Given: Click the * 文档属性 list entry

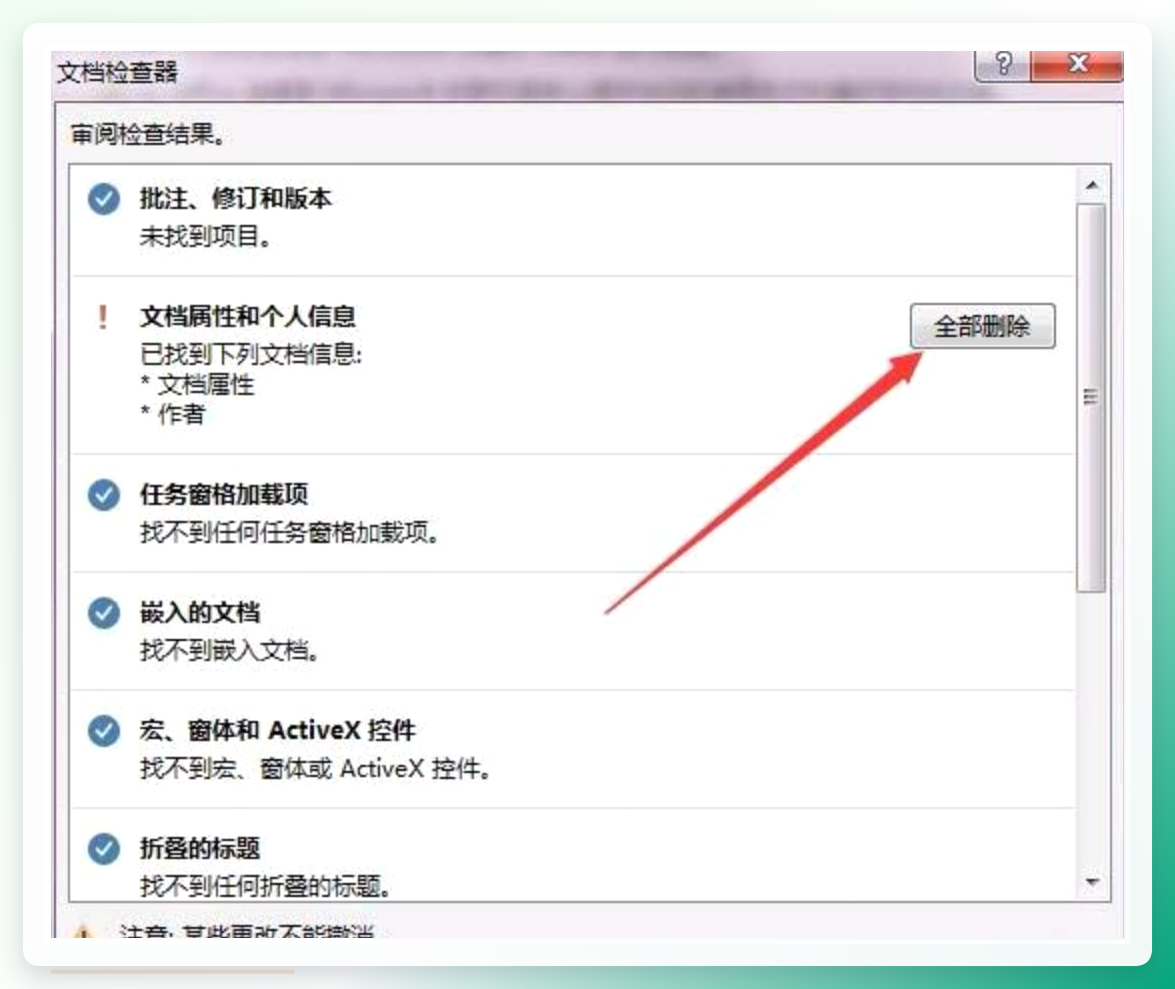Looking at the screenshot, I should tap(197, 384).
